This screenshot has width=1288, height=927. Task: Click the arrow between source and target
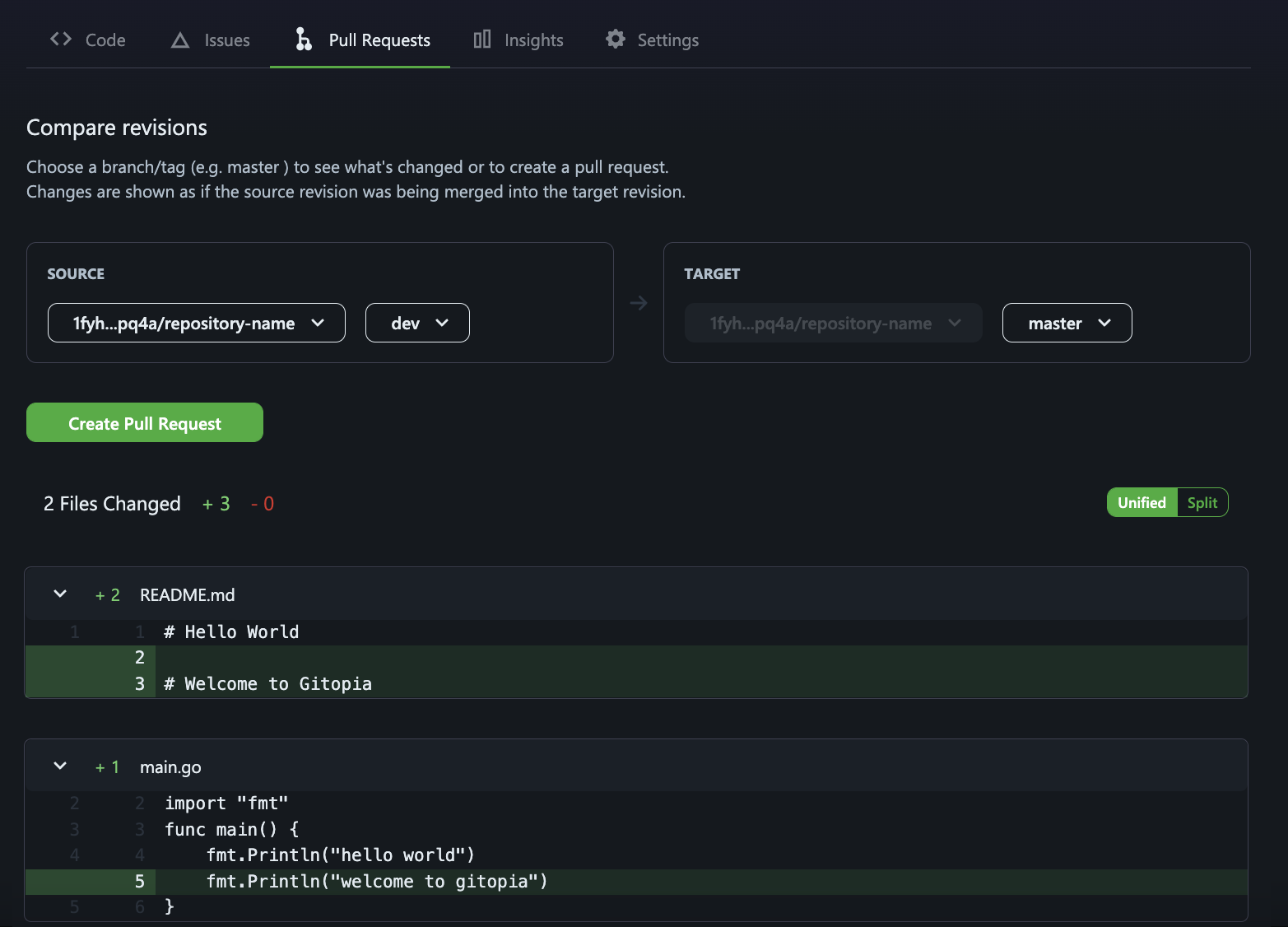click(x=639, y=303)
